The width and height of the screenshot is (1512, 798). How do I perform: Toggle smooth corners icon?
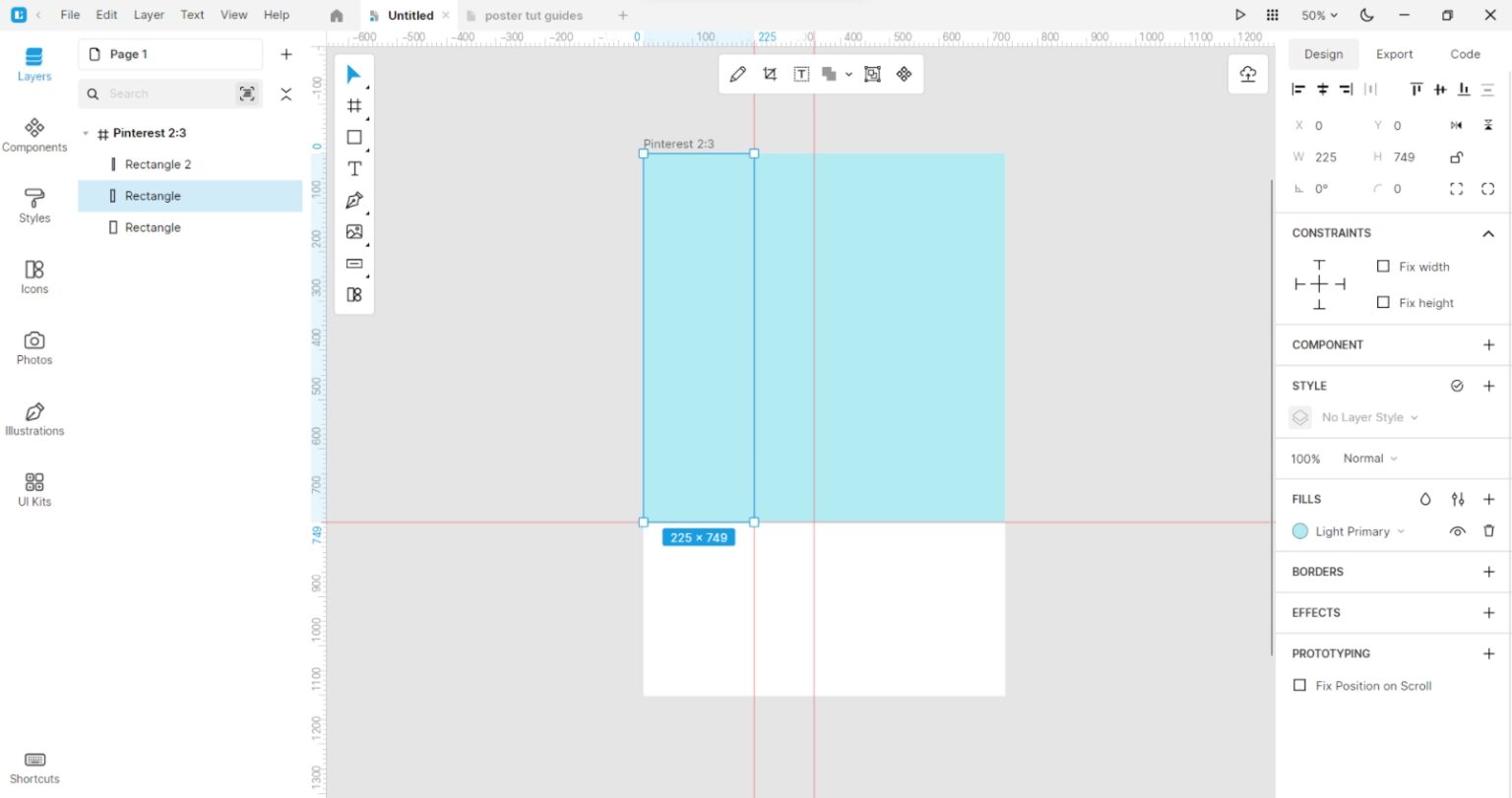pos(1488,189)
